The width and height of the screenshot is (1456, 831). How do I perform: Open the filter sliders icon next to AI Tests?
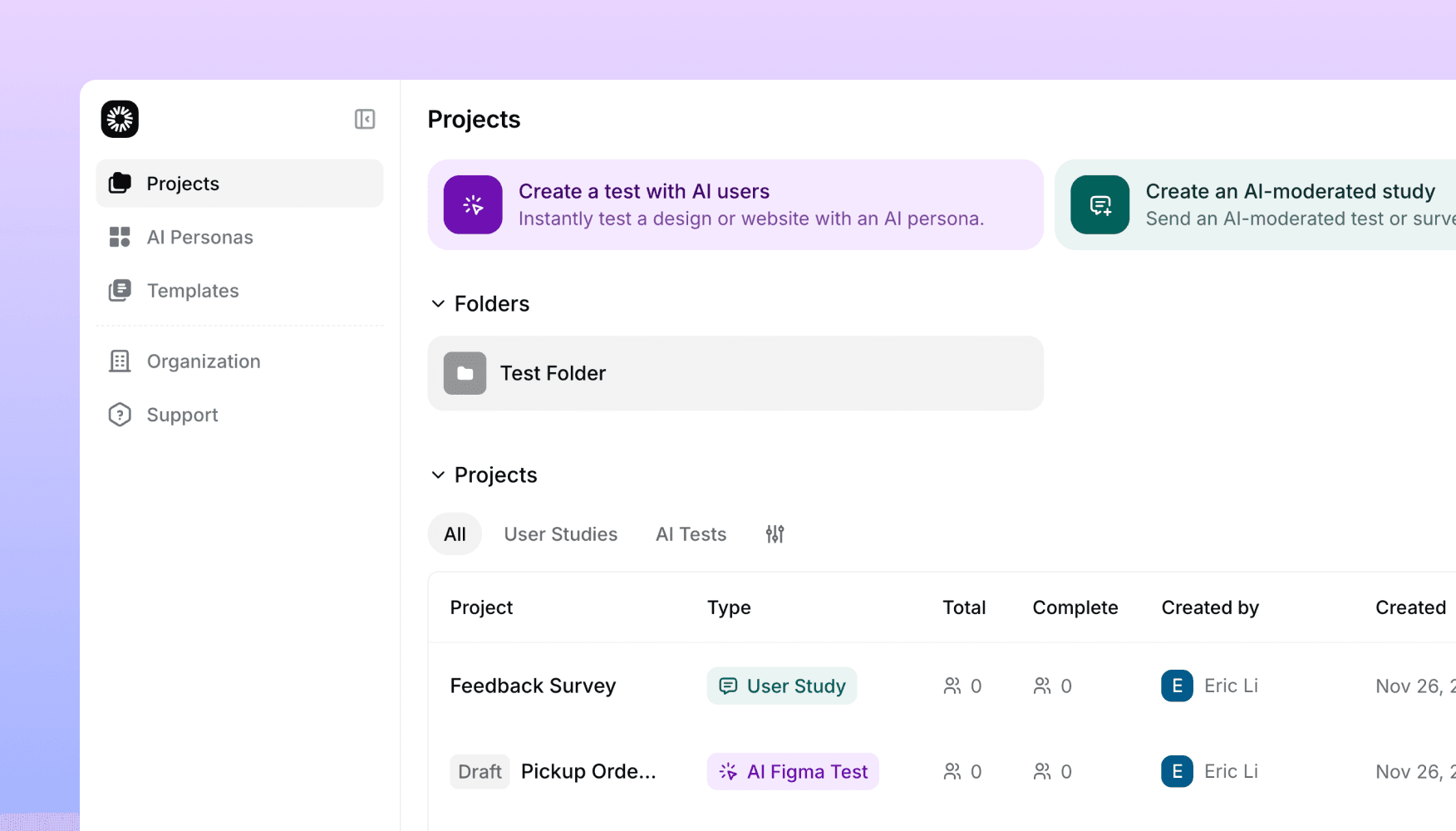(x=774, y=534)
